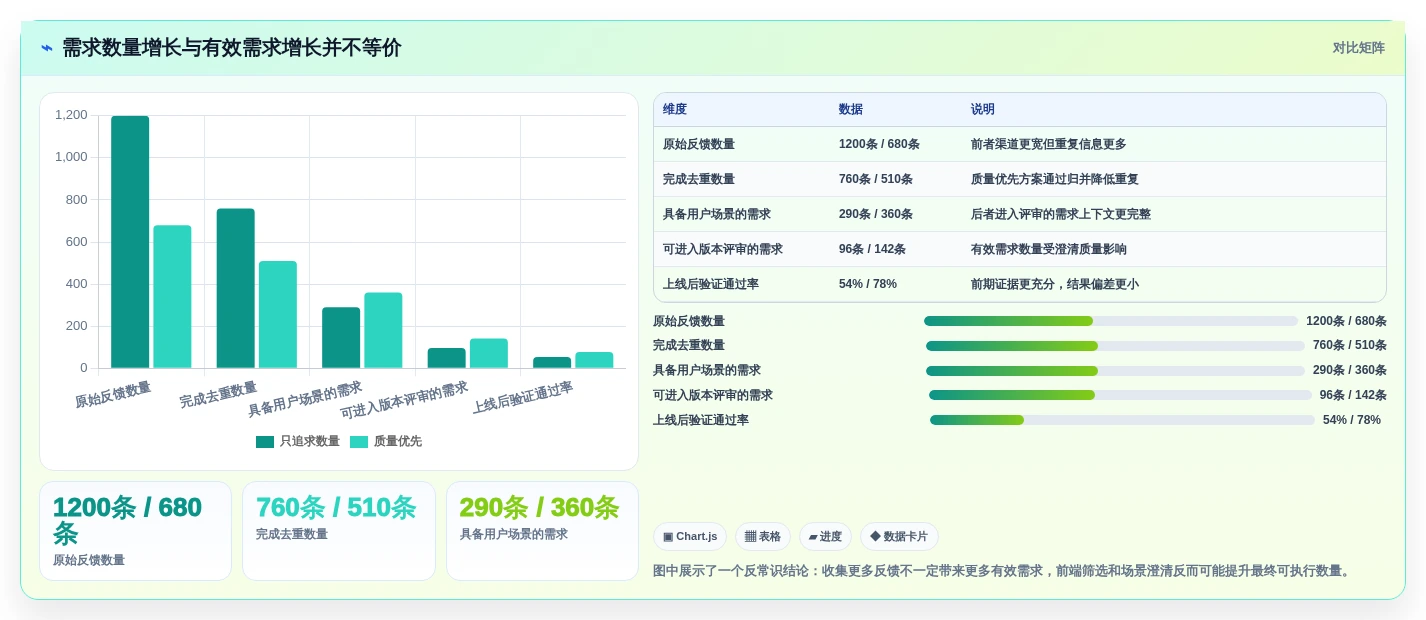This screenshot has width=1426, height=620.
Task: Click the tallest dark bar for 原始反馈数量
Action: [130, 242]
